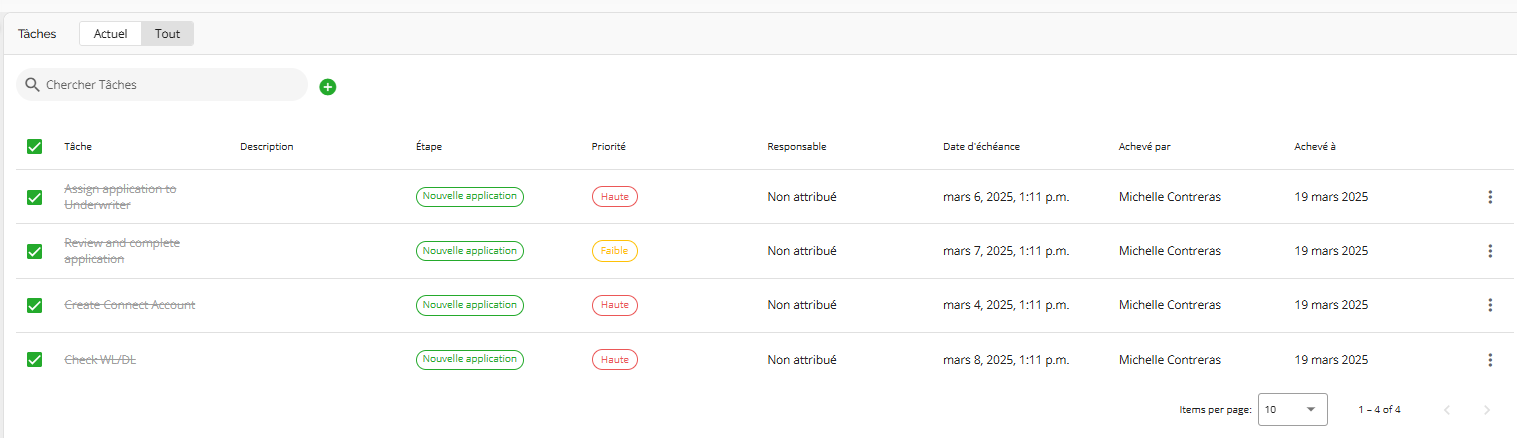
Task: Sort by Date d'échéance column header
Action: pyautogui.click(x=981, y=147)
